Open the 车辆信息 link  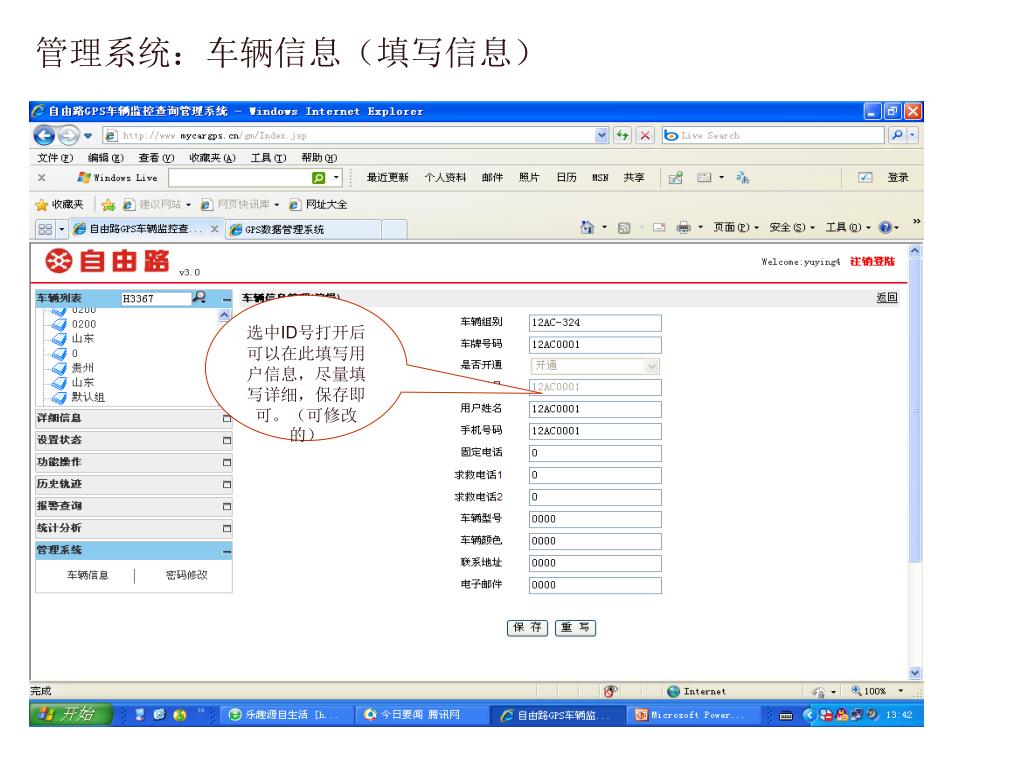tap(88, 575)
